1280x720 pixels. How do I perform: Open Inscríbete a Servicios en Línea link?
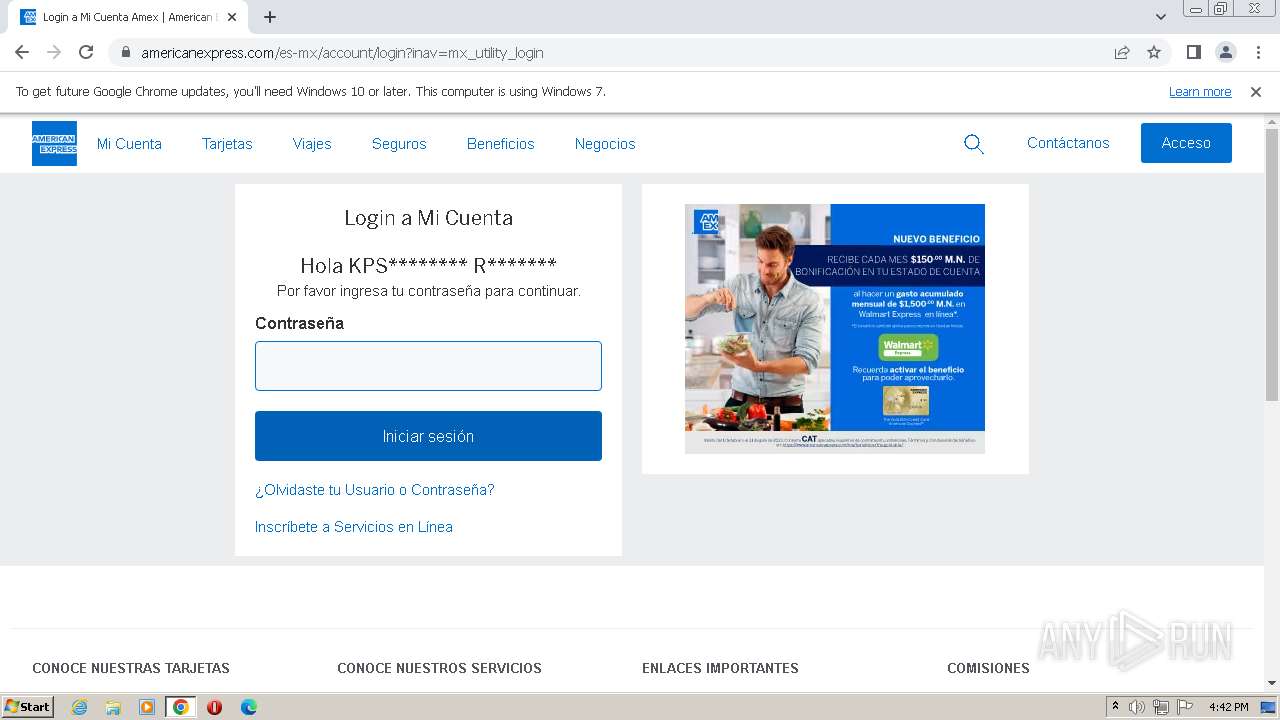354,527
